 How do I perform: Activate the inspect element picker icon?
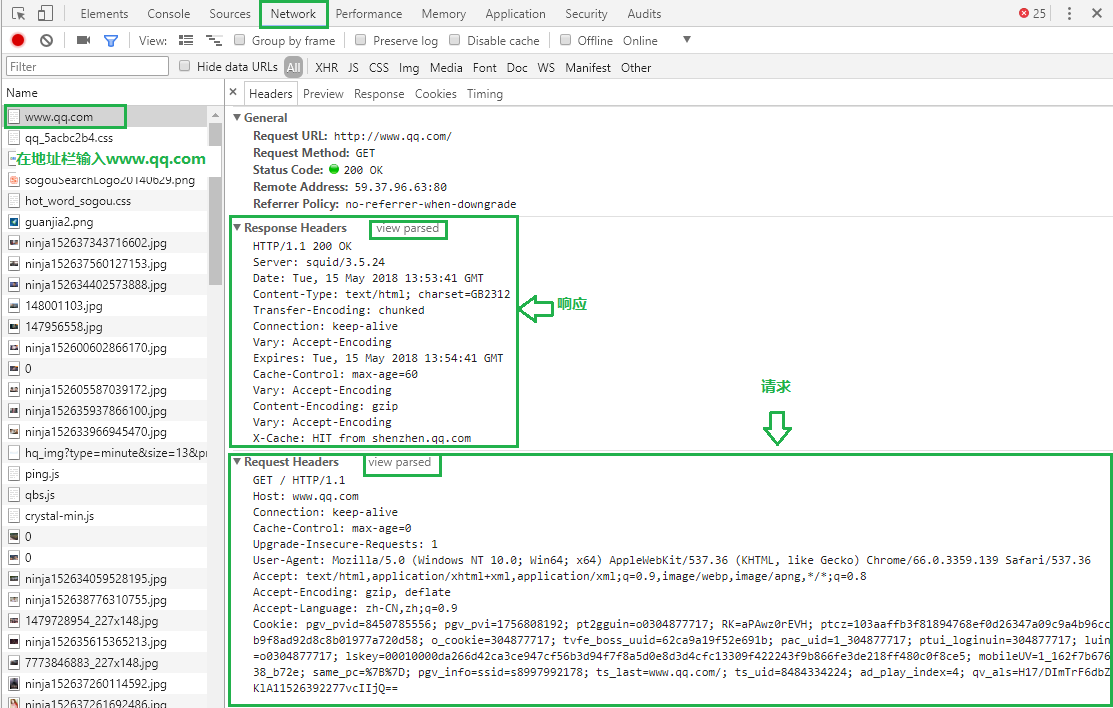(18, 13)
